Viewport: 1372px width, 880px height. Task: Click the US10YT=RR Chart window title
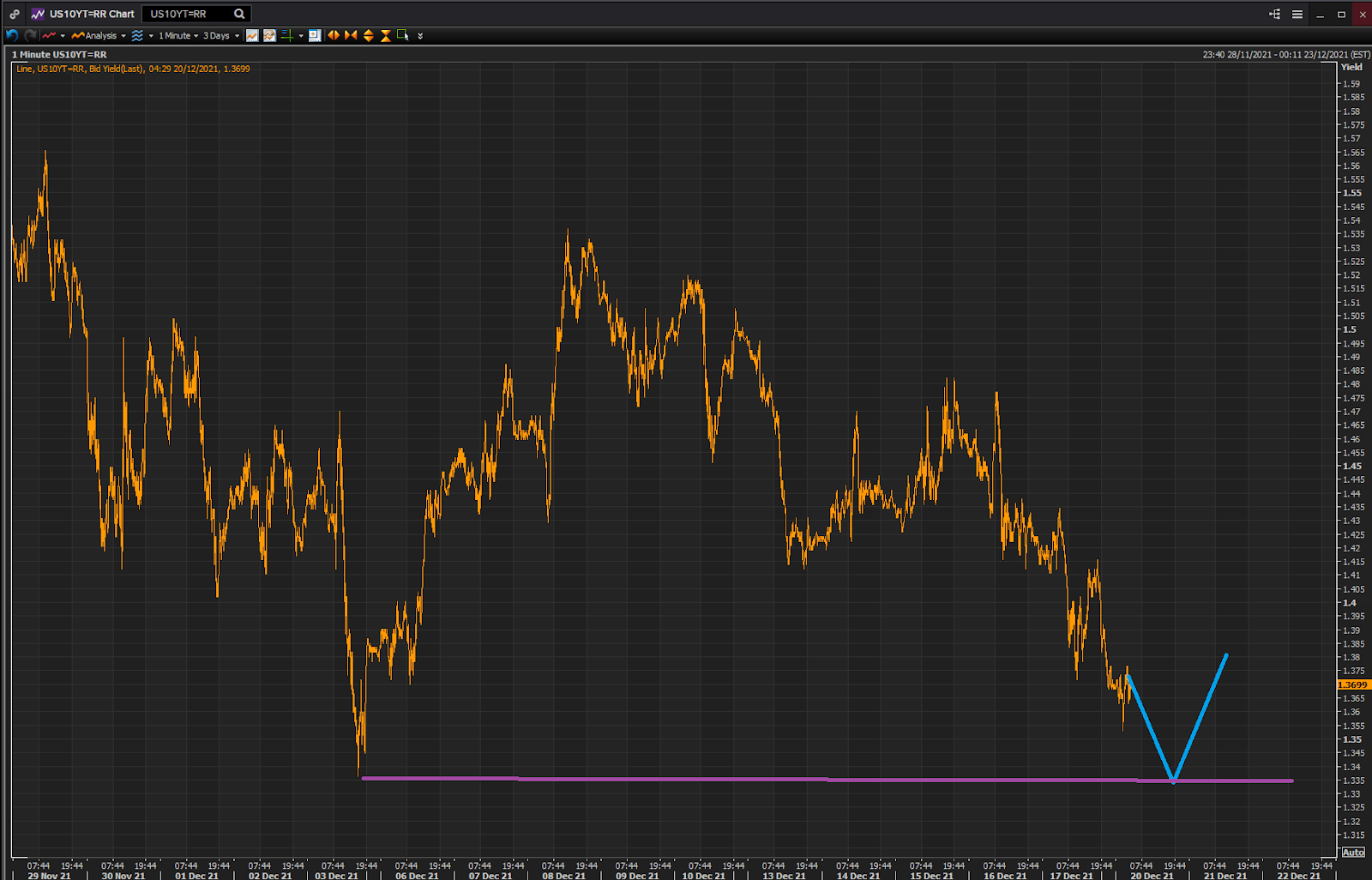coord(92,14)
